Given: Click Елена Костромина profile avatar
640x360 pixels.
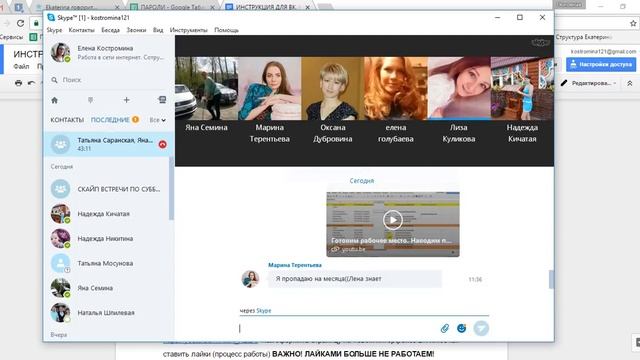Looking at the screenshot, I should (x=60, y=52).
